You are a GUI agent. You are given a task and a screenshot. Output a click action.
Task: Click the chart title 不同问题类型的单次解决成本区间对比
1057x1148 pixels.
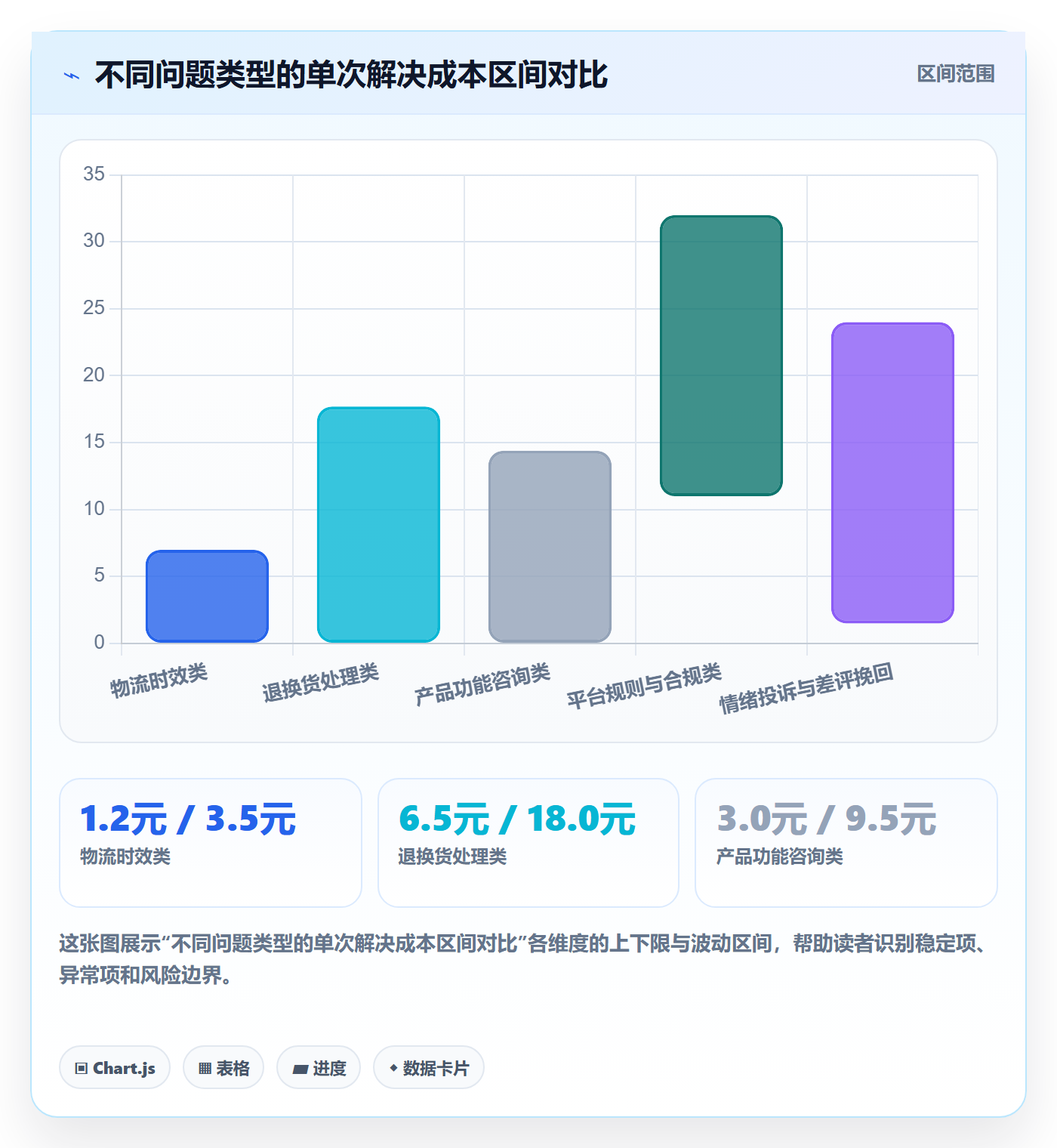351,75
